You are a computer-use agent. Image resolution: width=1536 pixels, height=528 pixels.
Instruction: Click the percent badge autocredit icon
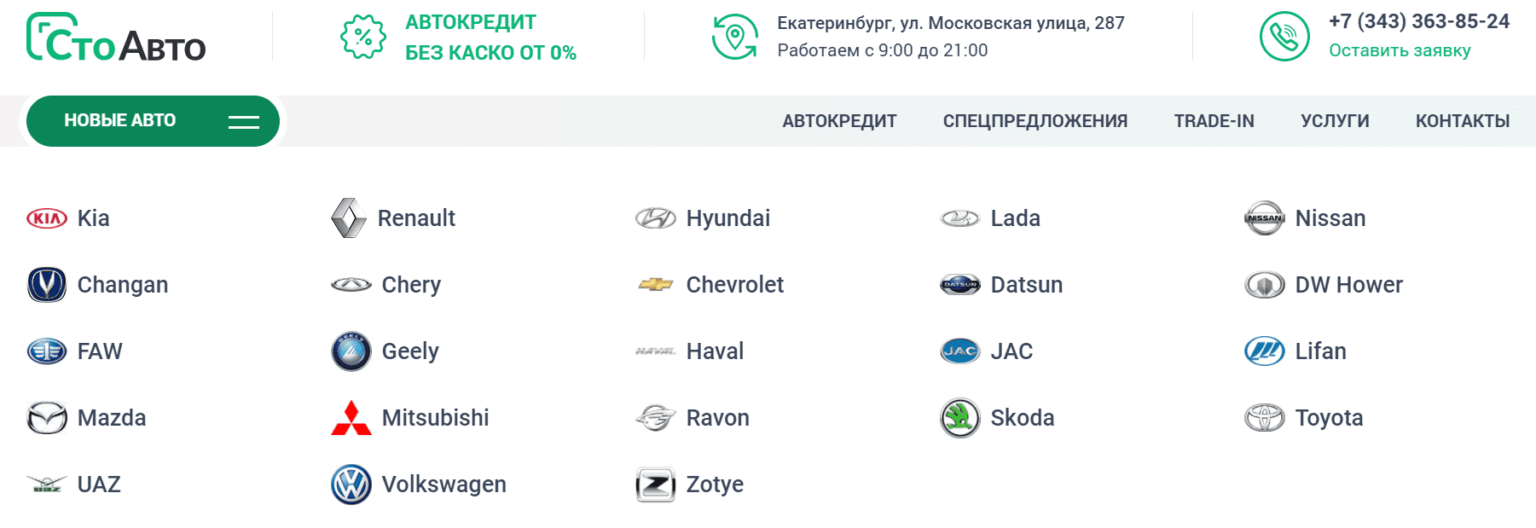[x=364, y=37]
